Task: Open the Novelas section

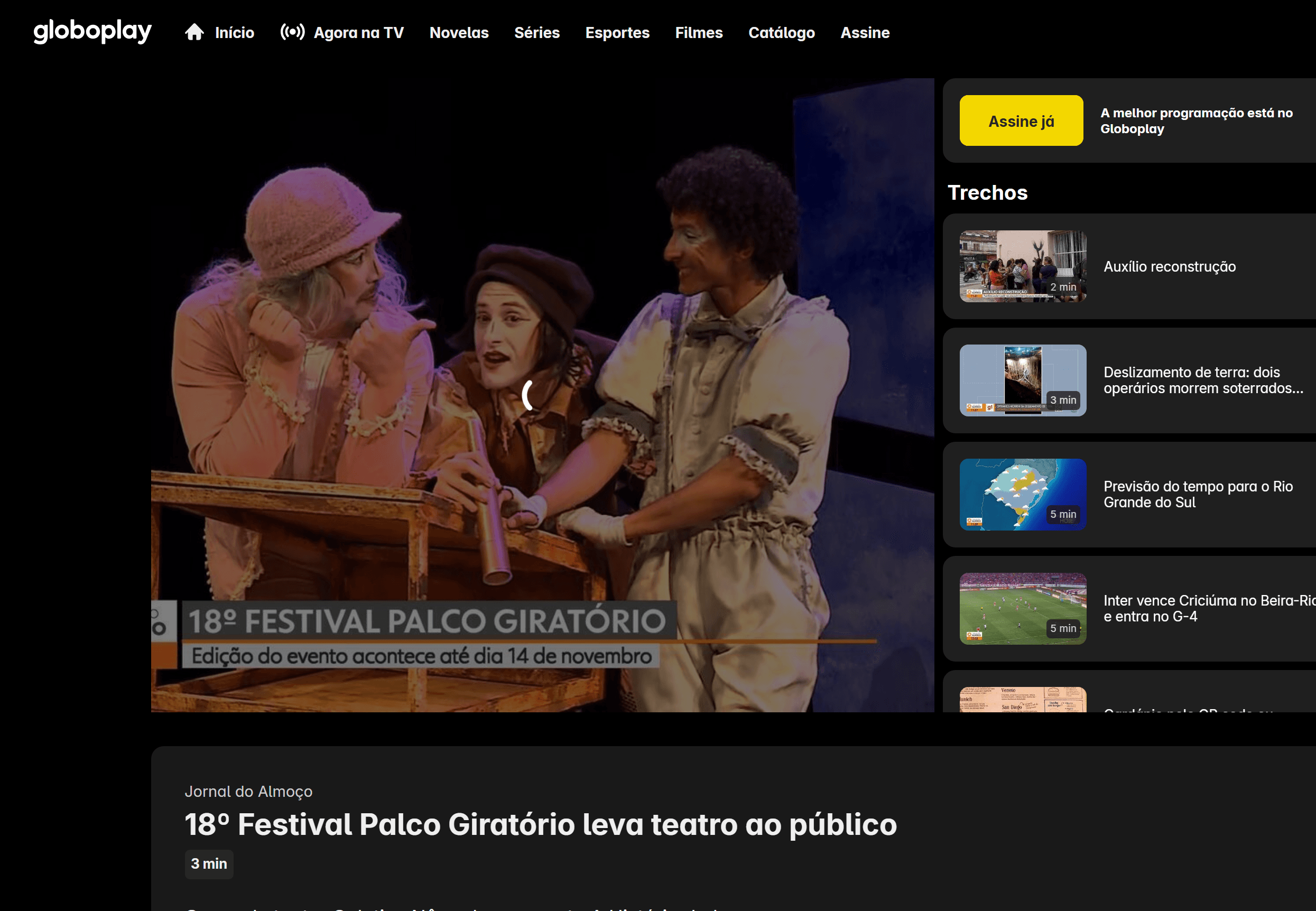Action: 459,33
